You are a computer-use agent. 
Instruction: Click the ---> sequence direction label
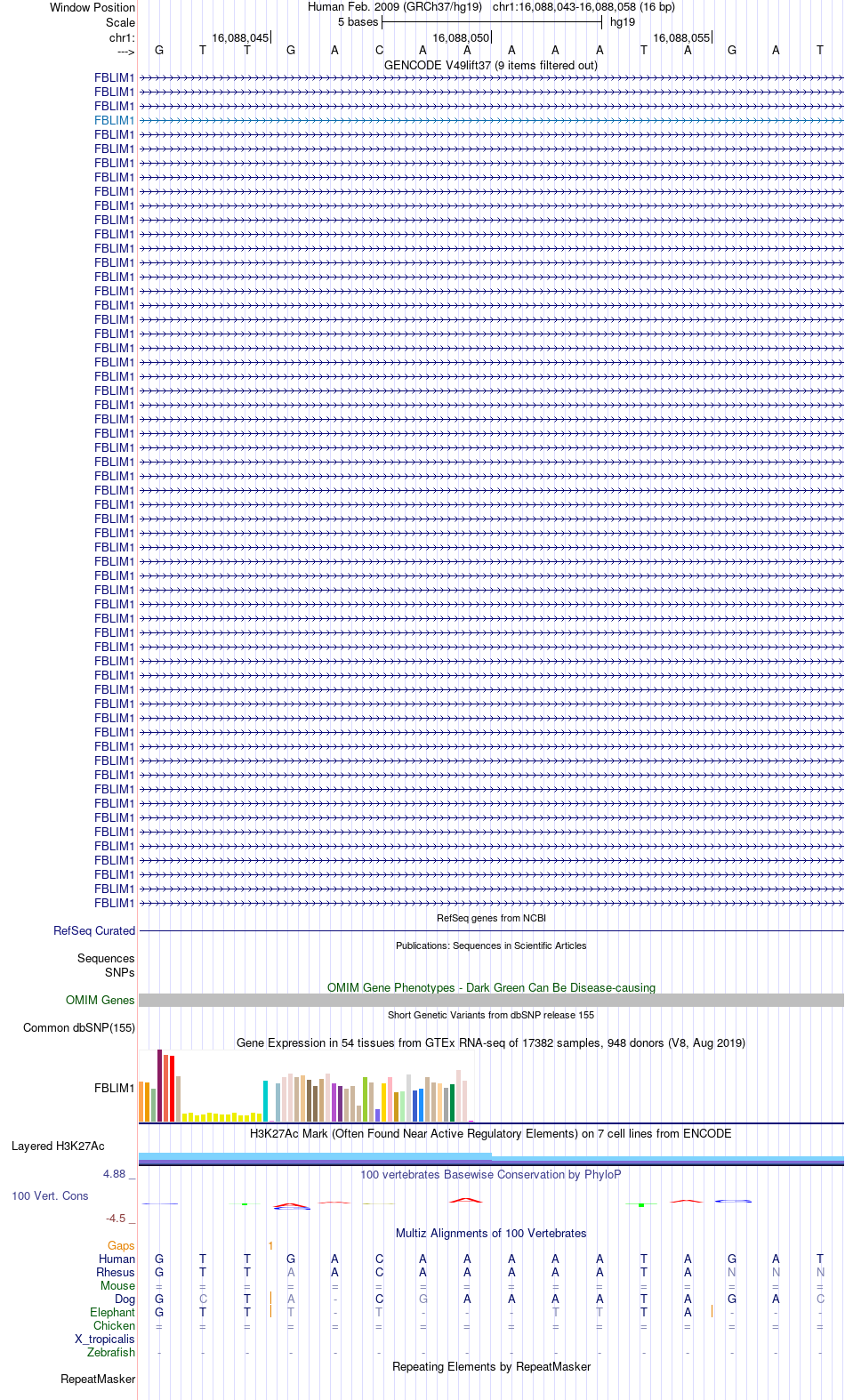click(125, 52)
